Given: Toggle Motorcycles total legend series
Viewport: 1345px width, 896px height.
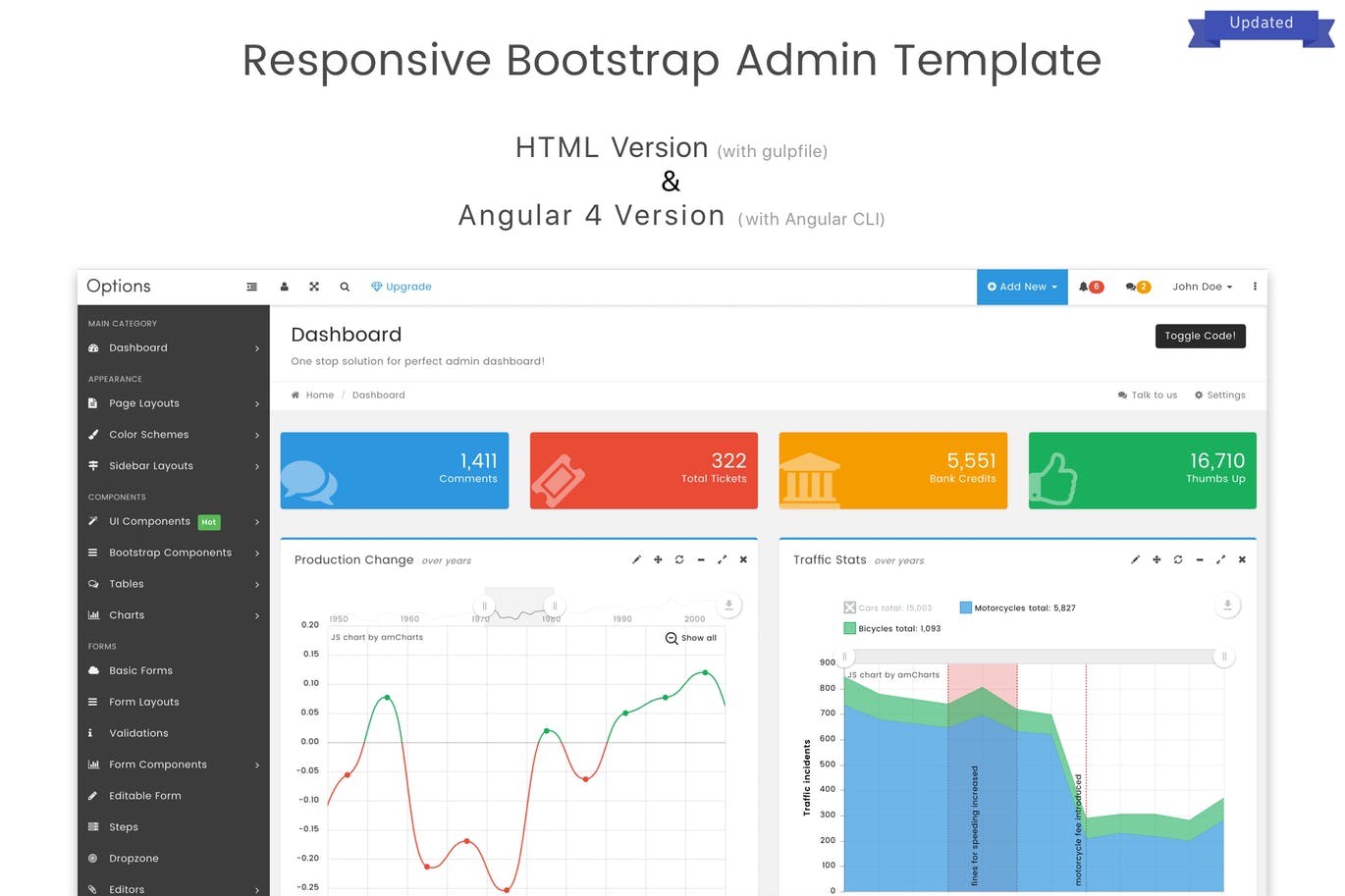Looking at the screenshot, I should (x=966, y=607).
